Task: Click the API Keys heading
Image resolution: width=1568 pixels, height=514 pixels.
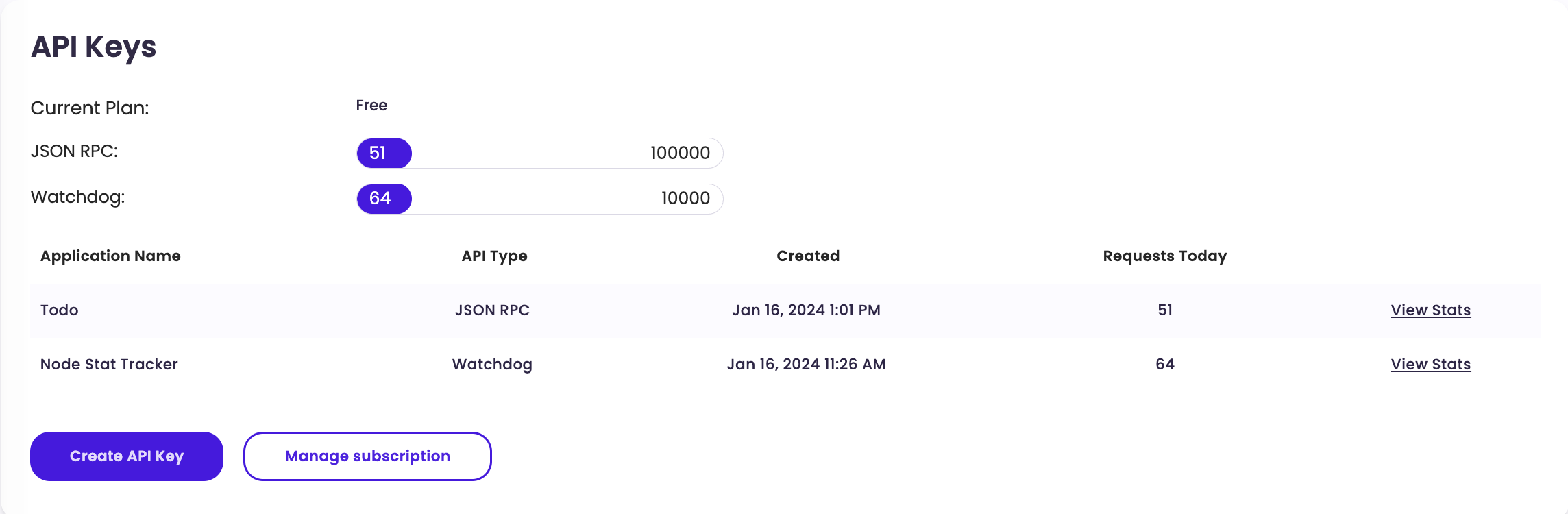Action: pyautogui.click(x=94, y=47)
